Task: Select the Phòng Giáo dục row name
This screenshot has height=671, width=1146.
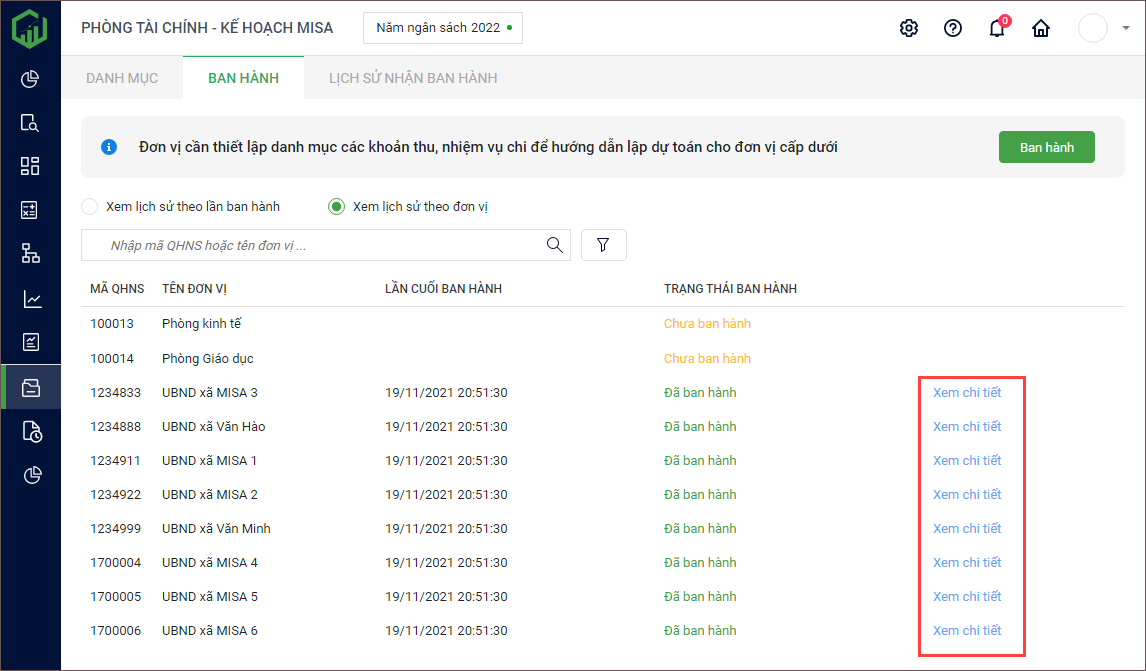Action: point(208,358)
